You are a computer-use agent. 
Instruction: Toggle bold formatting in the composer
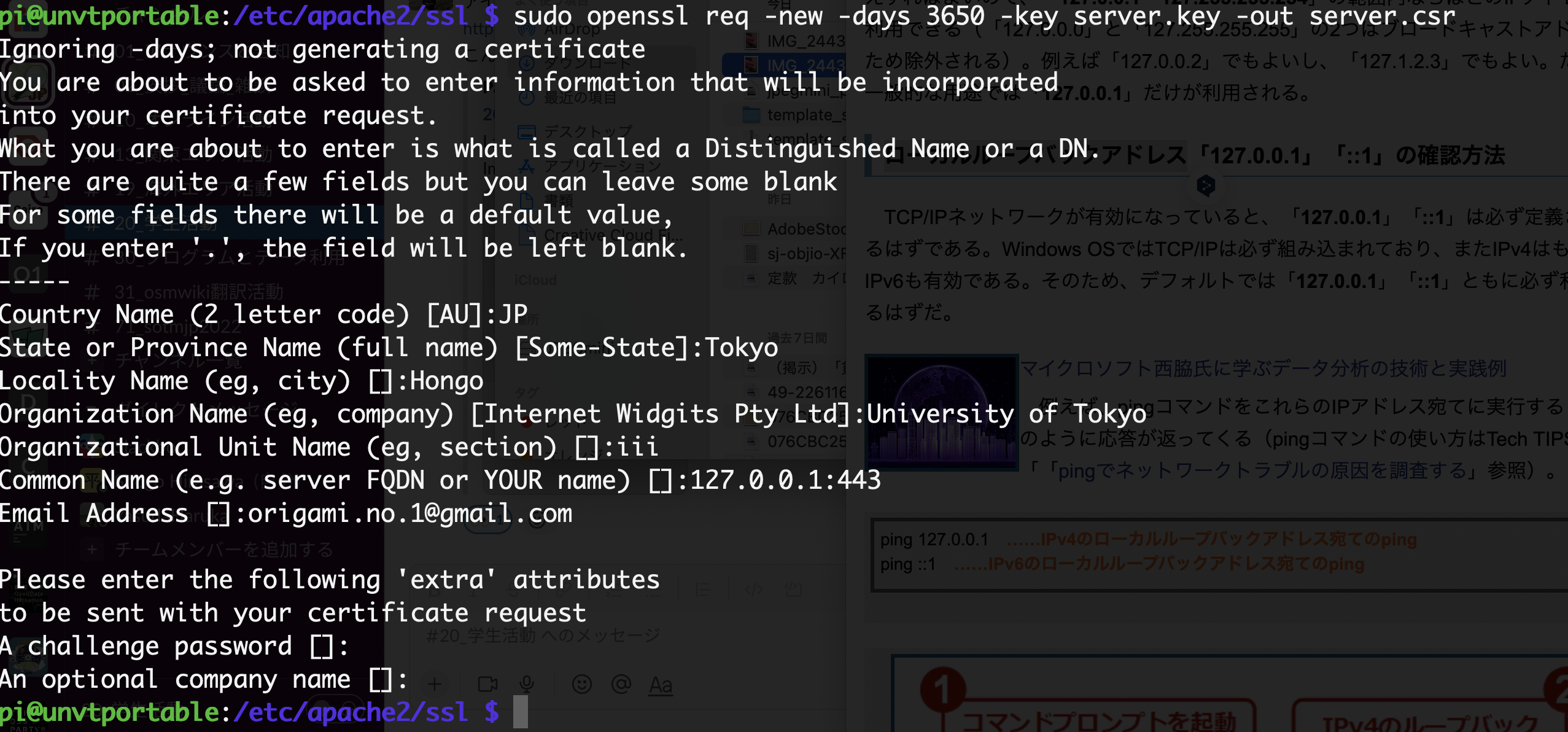(x=435, y=591)
